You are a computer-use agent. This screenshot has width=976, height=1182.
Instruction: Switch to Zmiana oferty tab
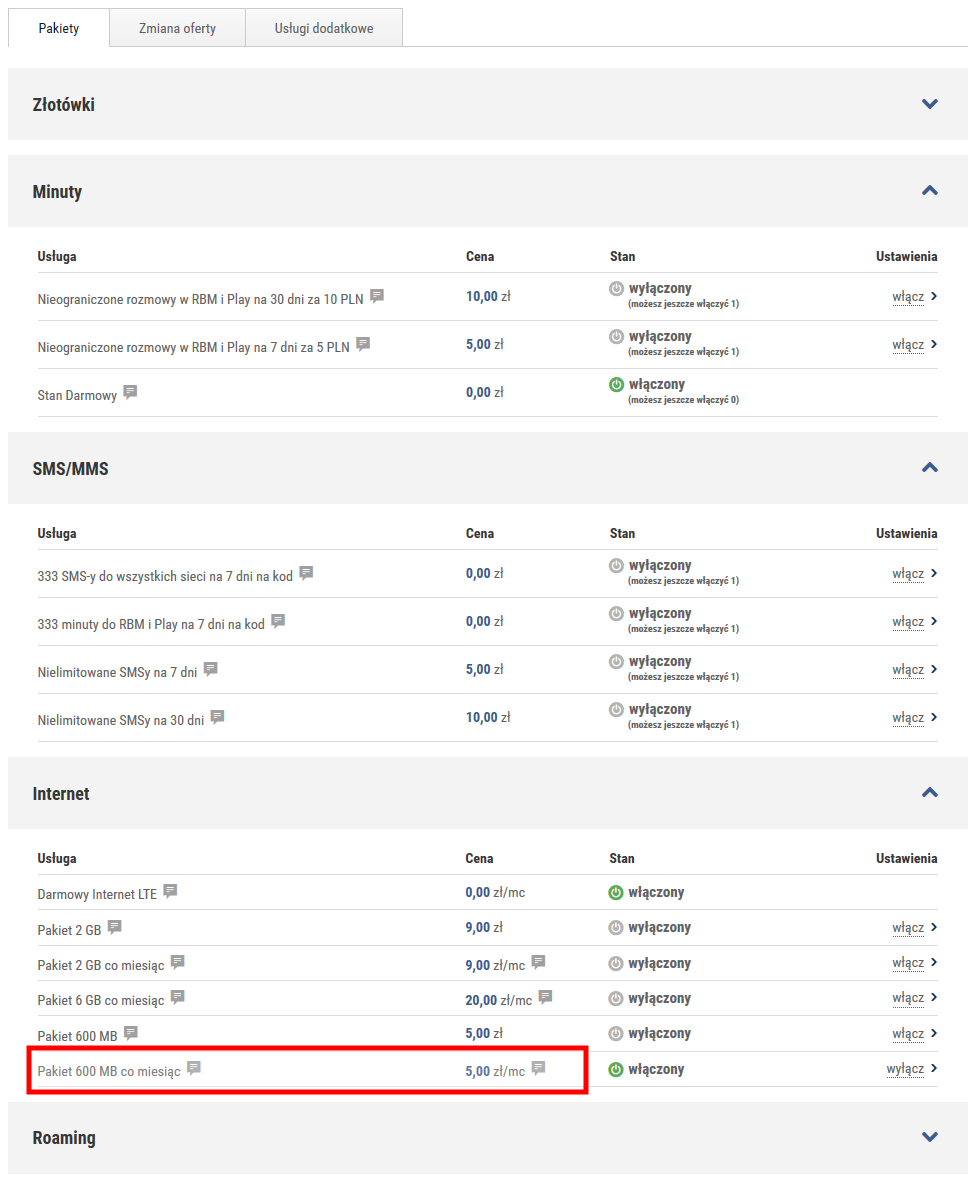click(x=177, y=28)
